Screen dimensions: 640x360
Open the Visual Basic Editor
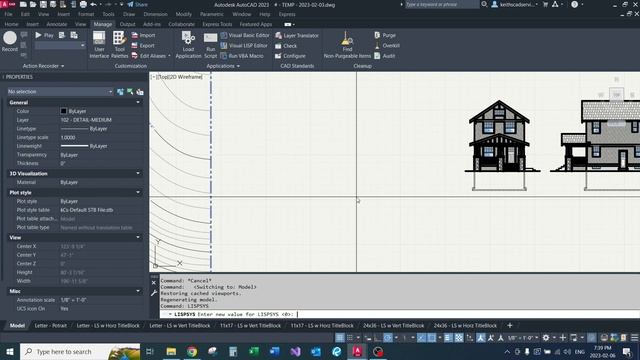(x=245, y=36)
